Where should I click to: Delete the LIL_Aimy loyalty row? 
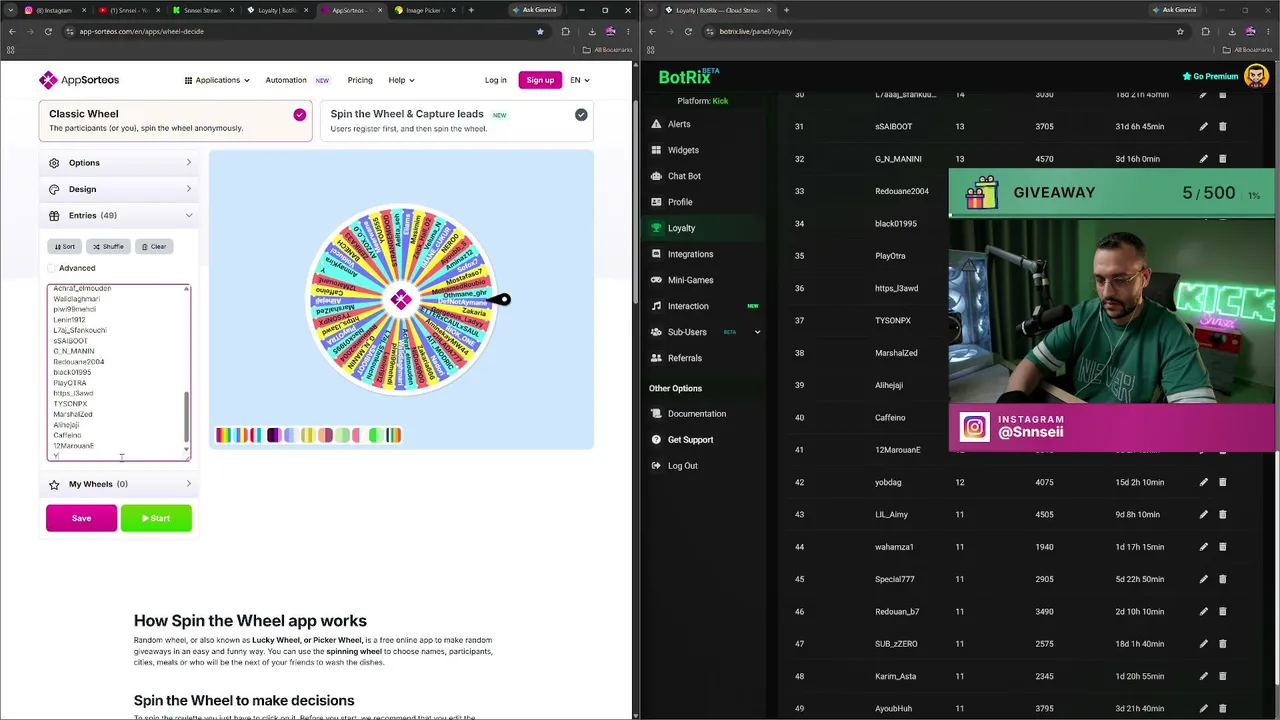[x=1222, y=514]
